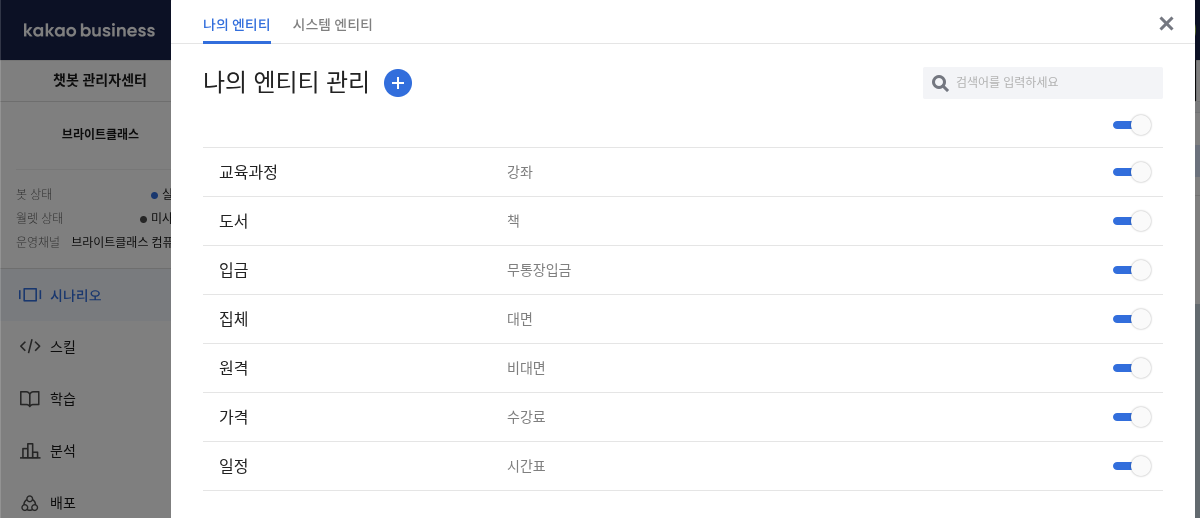Open 배포 icon in sidebar
Image resolution: width=1200 pixels, height=518 pixels.
click(30, 502)
